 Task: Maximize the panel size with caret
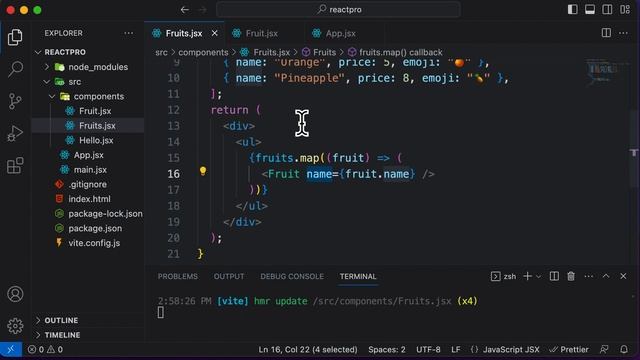point(606,276)
